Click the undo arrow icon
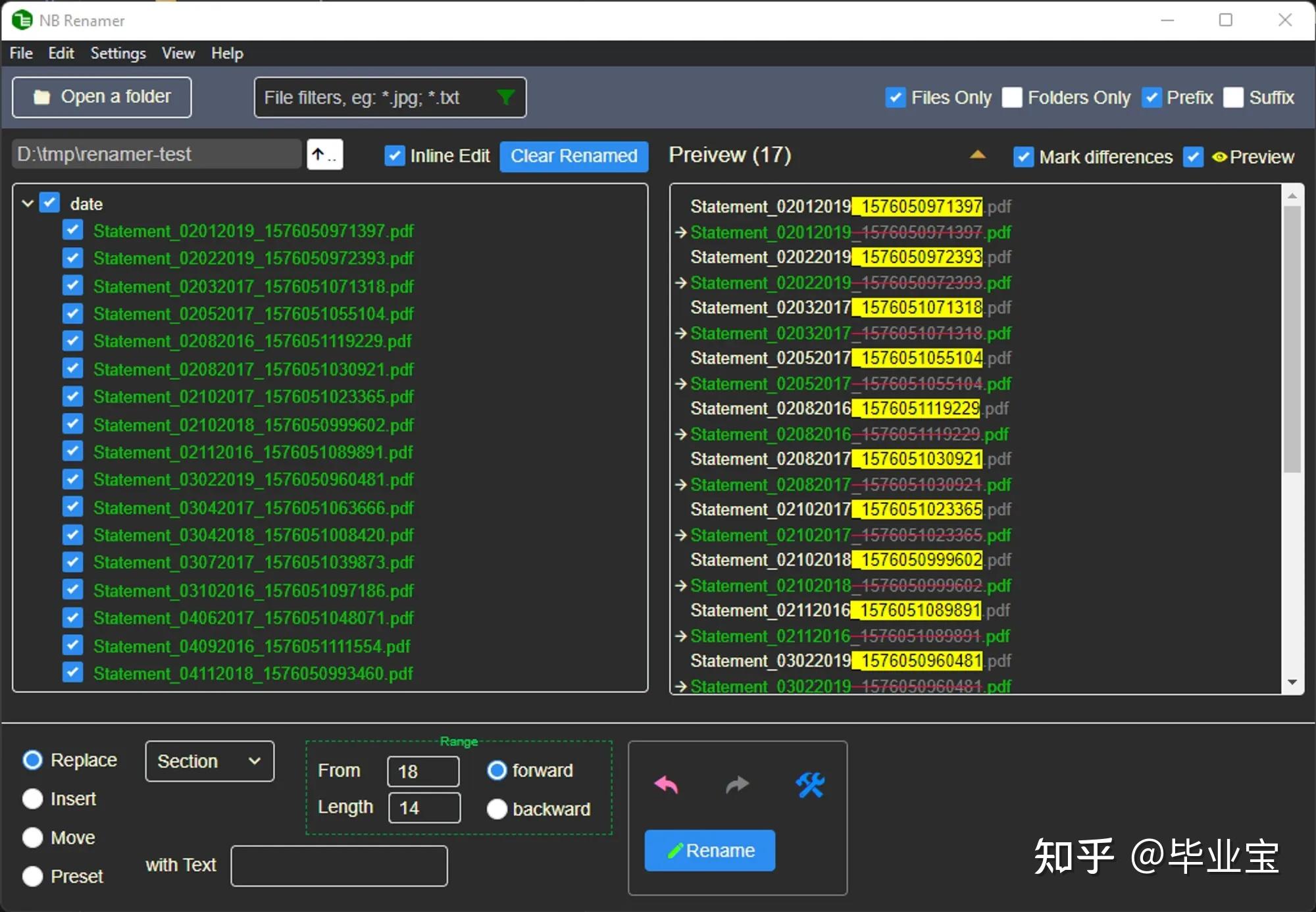The width and height of the screenshot is (1316, 912). (666, 784)
